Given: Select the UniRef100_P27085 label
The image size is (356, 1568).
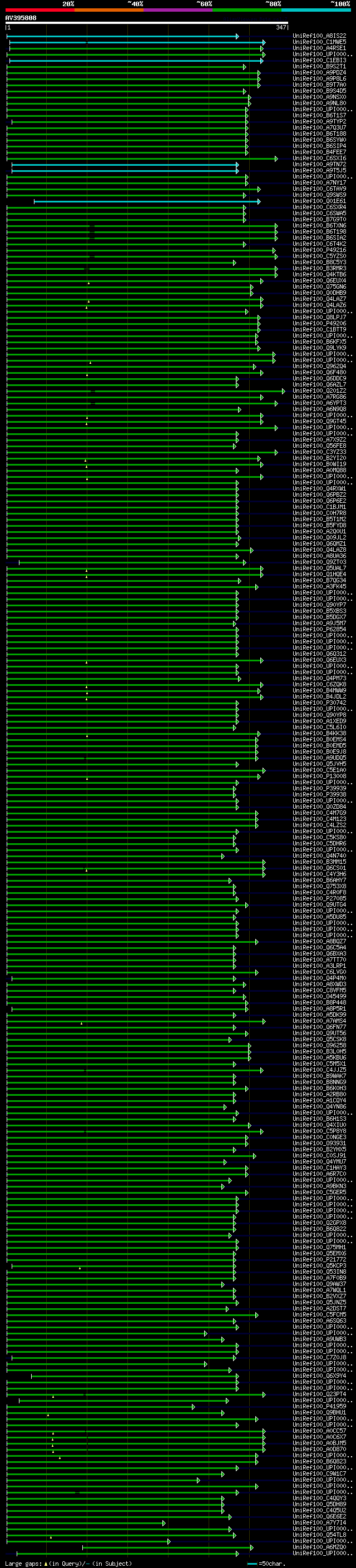Looking at the screenshot, I should [319, 898].
